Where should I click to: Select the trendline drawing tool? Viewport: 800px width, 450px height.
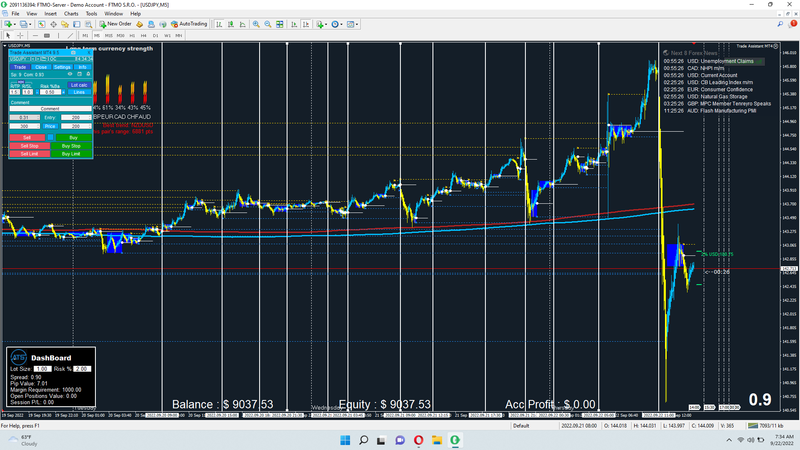tap(70, 36)
